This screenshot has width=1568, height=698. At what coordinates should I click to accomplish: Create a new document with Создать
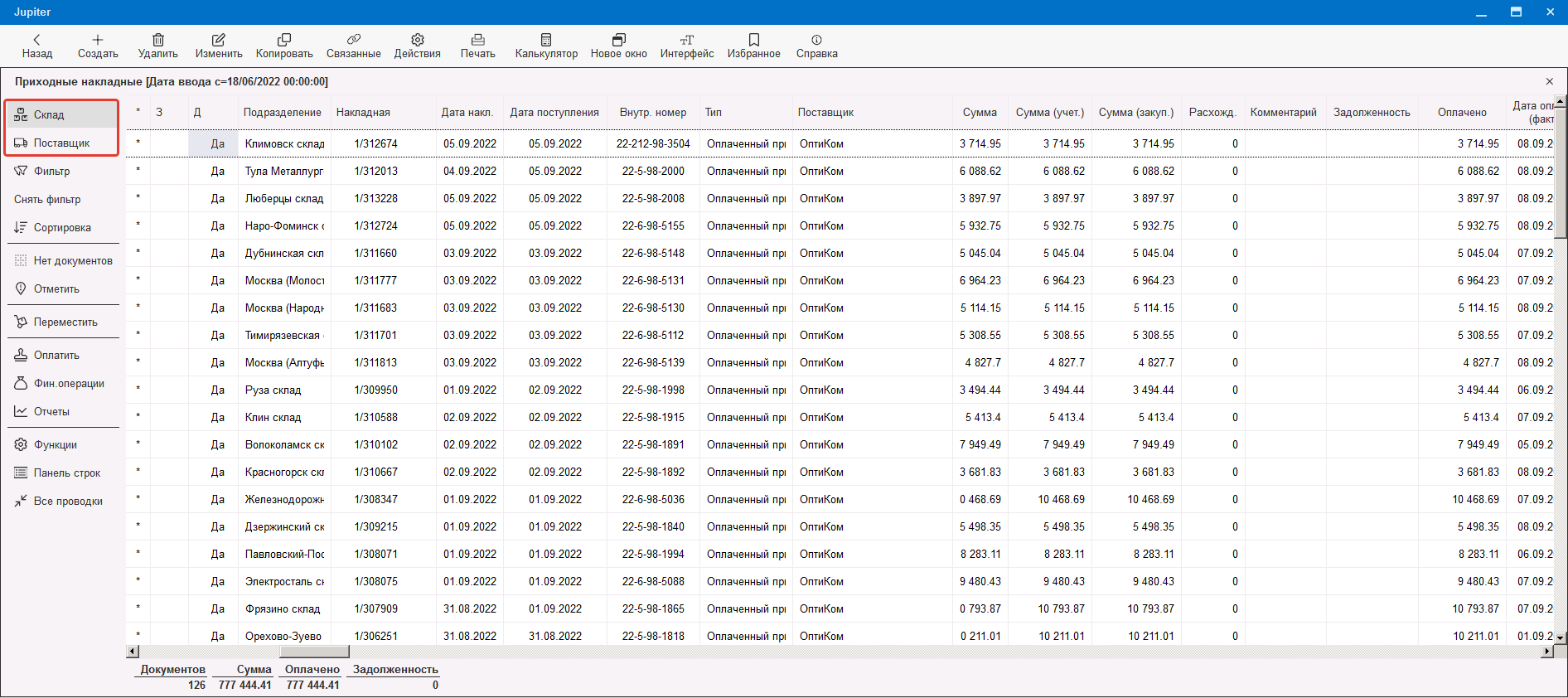[x=98, y=46]
